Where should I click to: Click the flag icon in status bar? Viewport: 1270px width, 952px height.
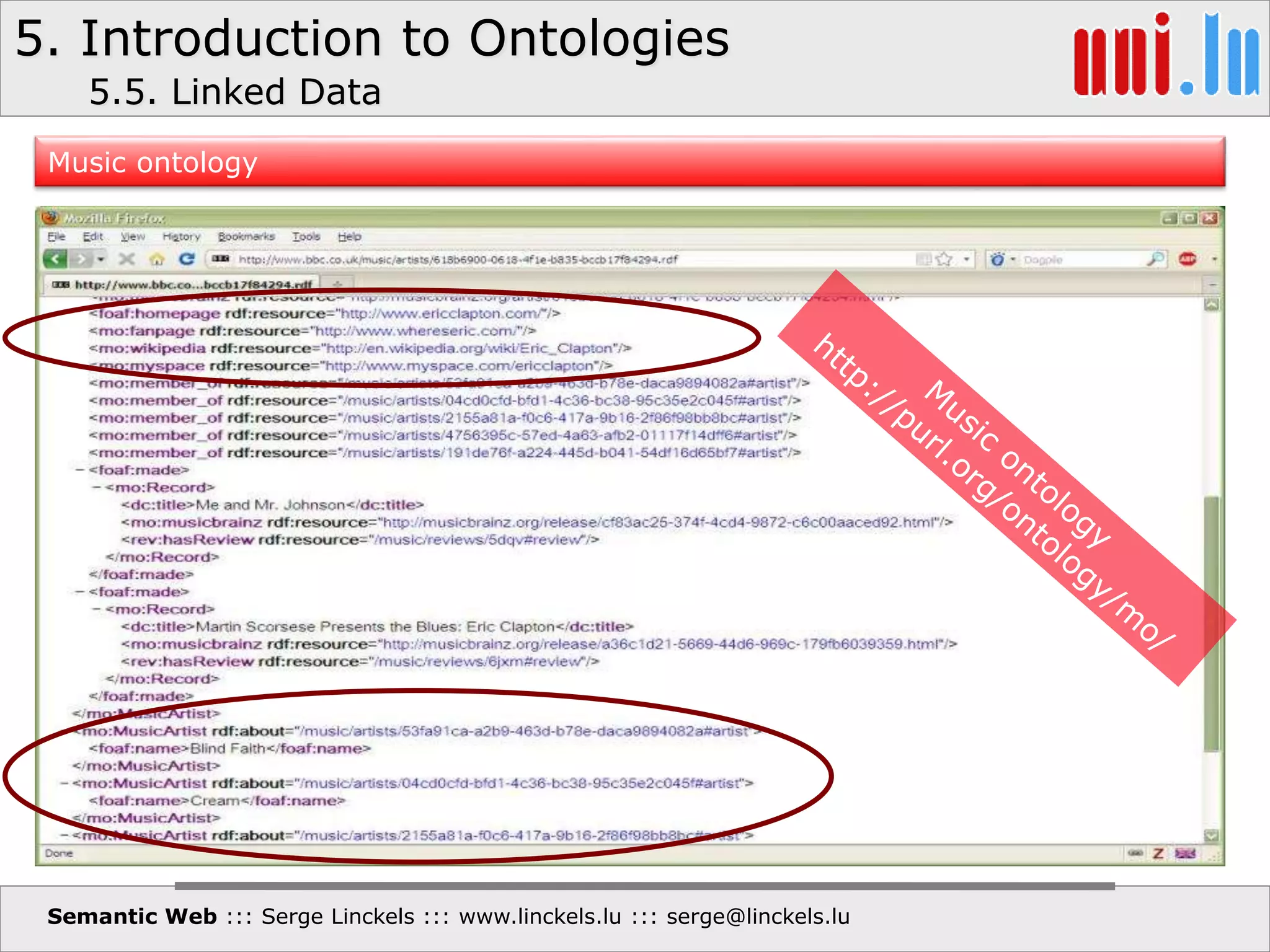tap(1185, 853)
